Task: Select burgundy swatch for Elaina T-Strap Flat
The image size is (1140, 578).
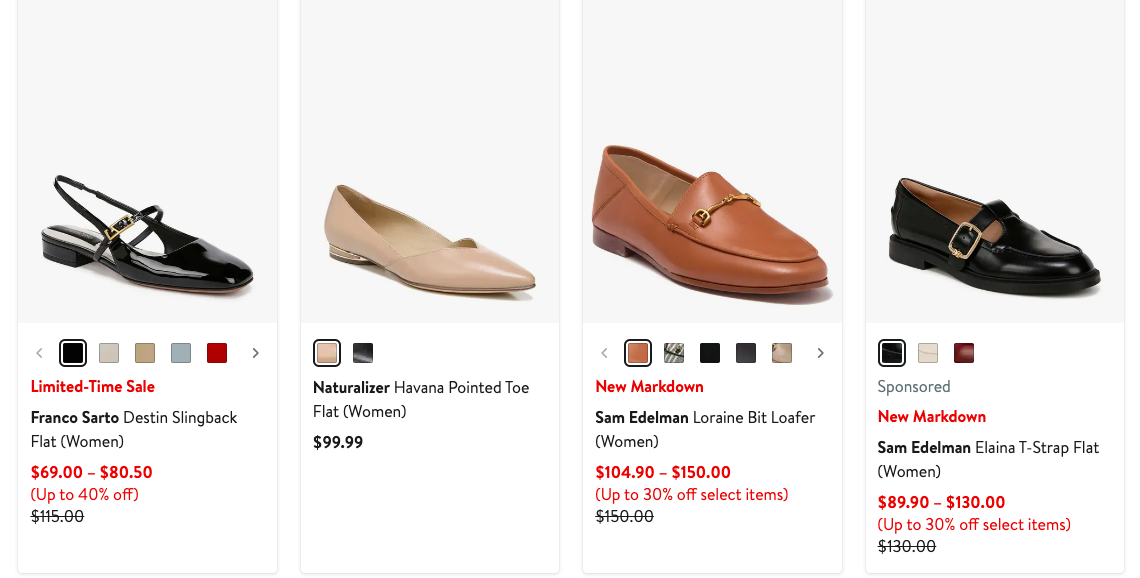Action: tap(964, 353)
